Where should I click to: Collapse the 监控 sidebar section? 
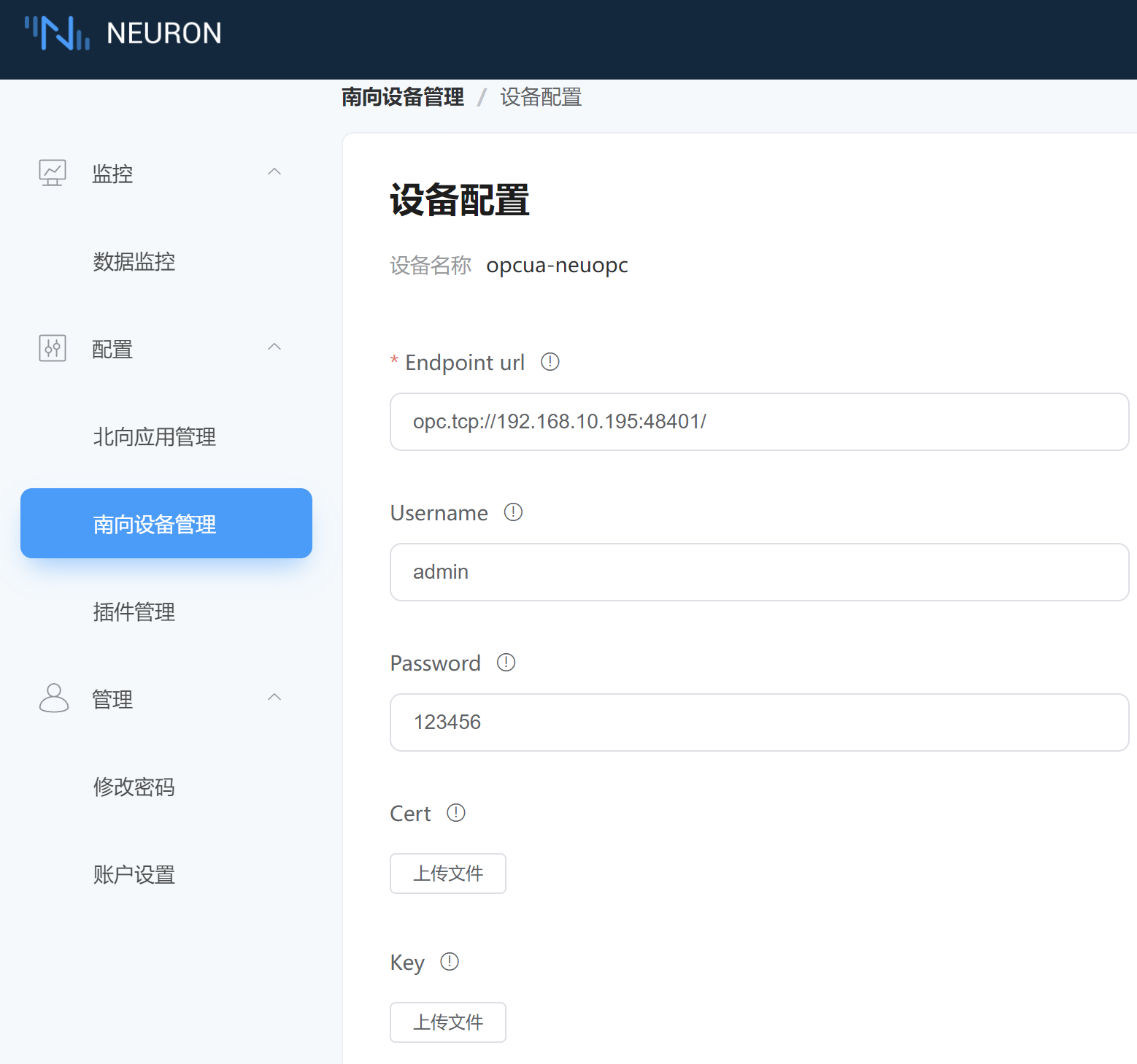[274, 171]
